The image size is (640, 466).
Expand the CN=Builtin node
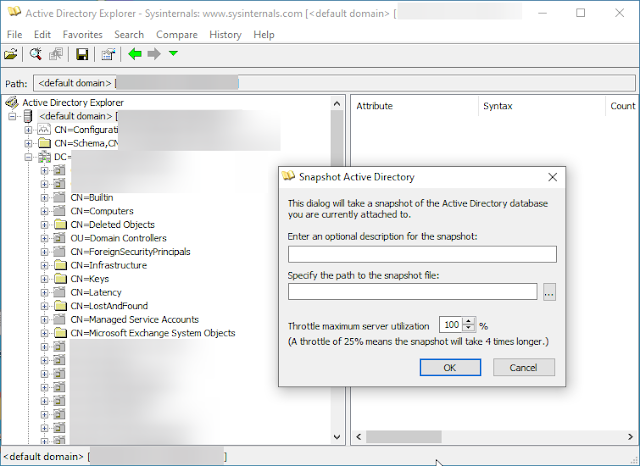(x=44, y=198)
